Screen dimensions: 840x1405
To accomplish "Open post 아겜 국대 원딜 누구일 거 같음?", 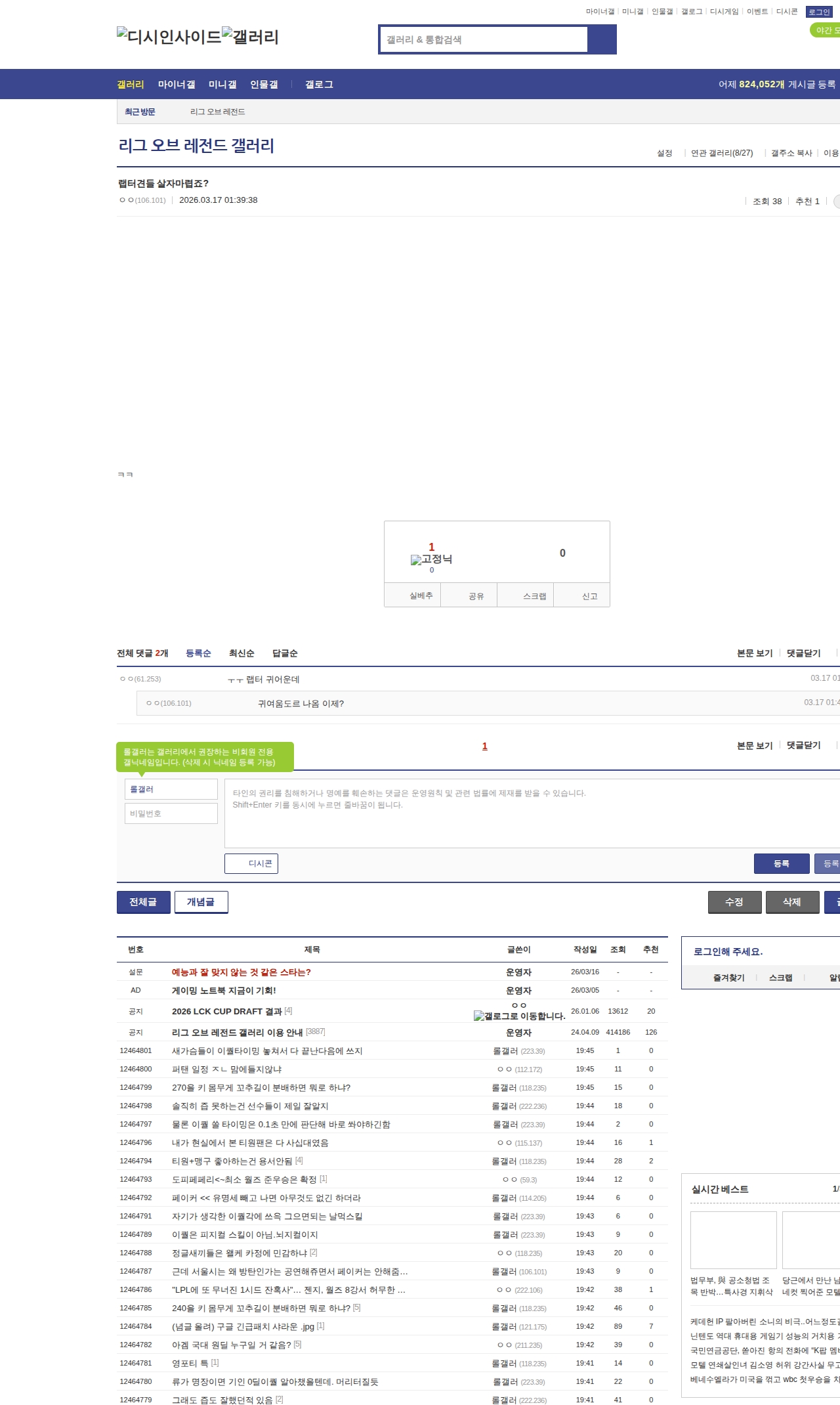I will tap(232, 1345).
